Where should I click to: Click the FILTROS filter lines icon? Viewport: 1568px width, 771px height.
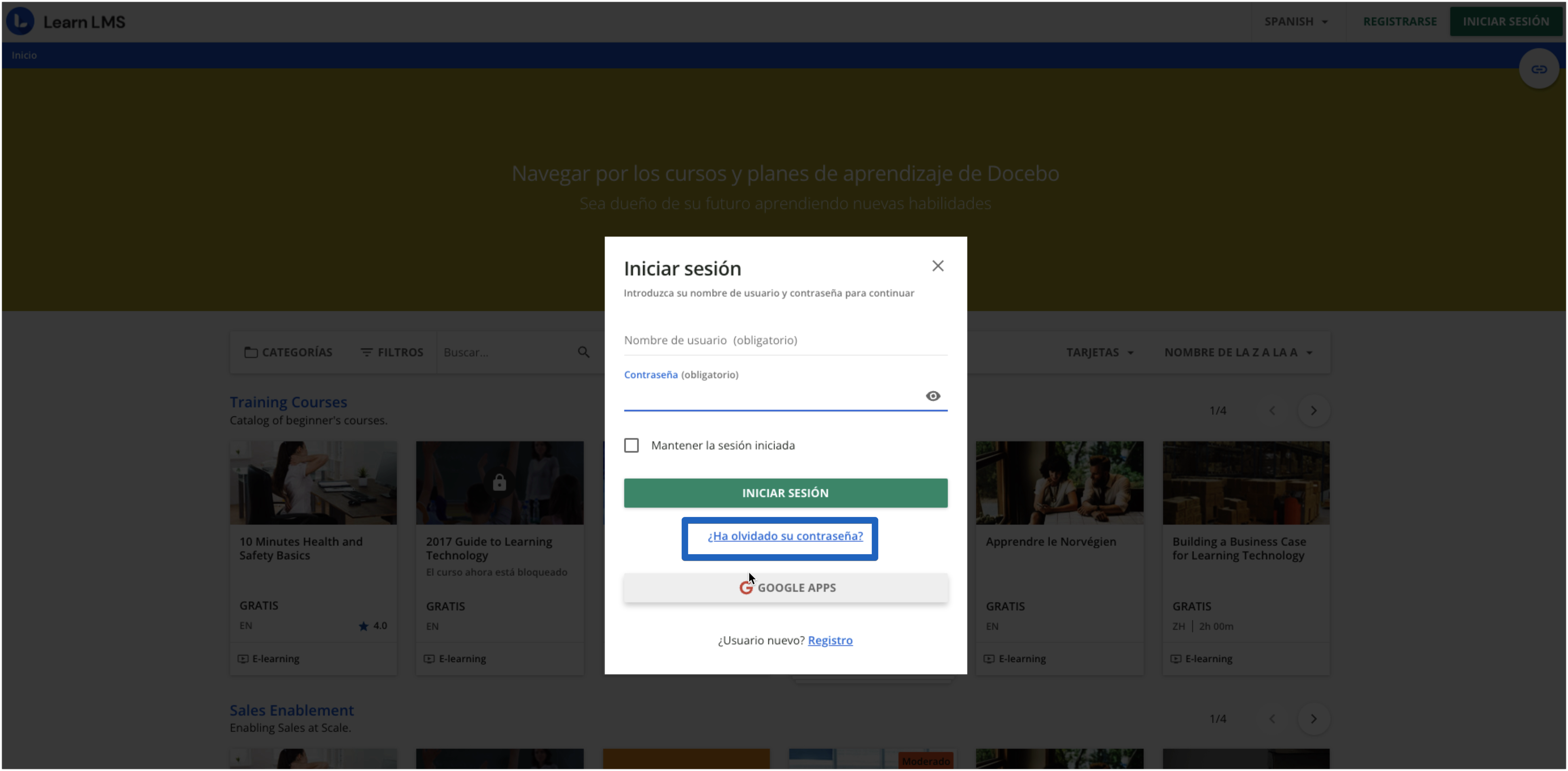click(367, 352)
